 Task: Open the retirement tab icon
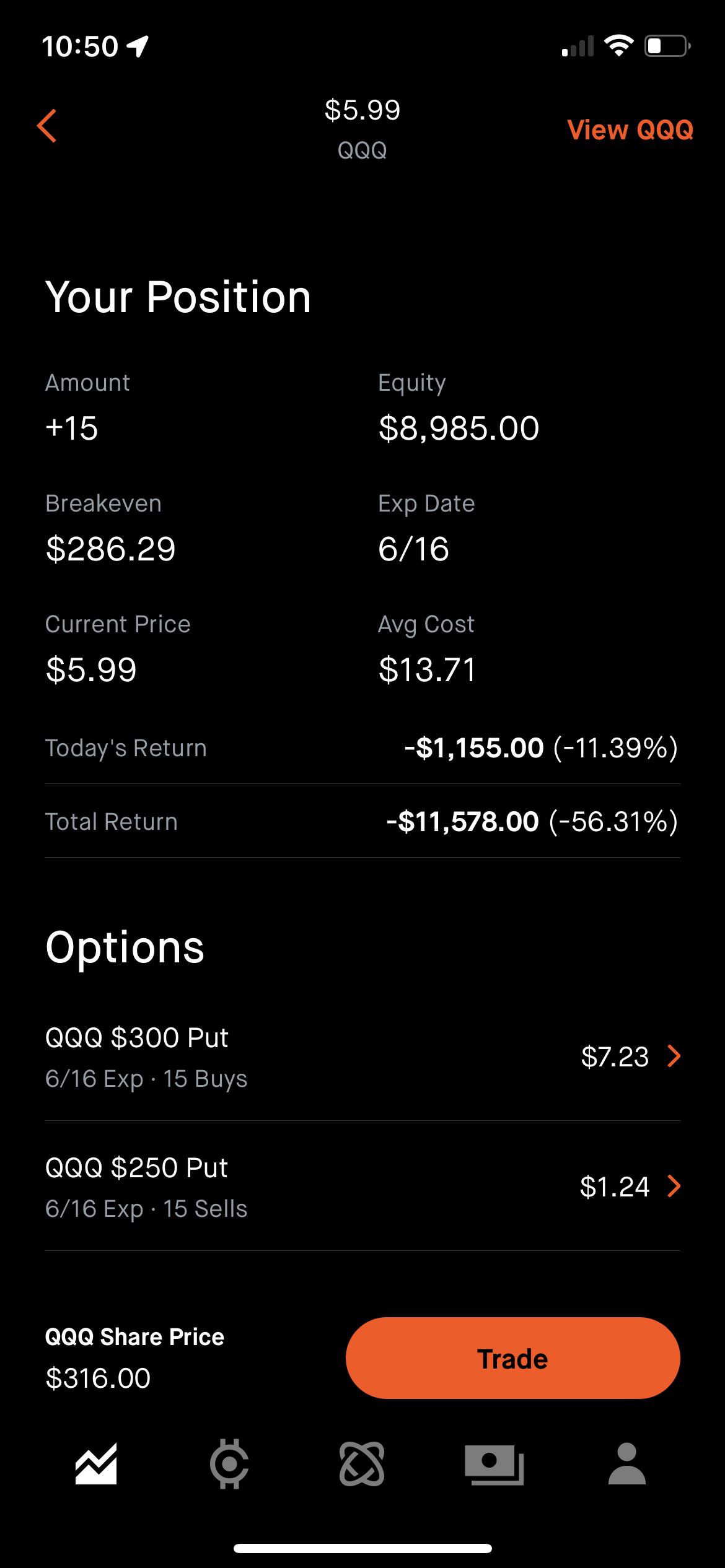362,1464
